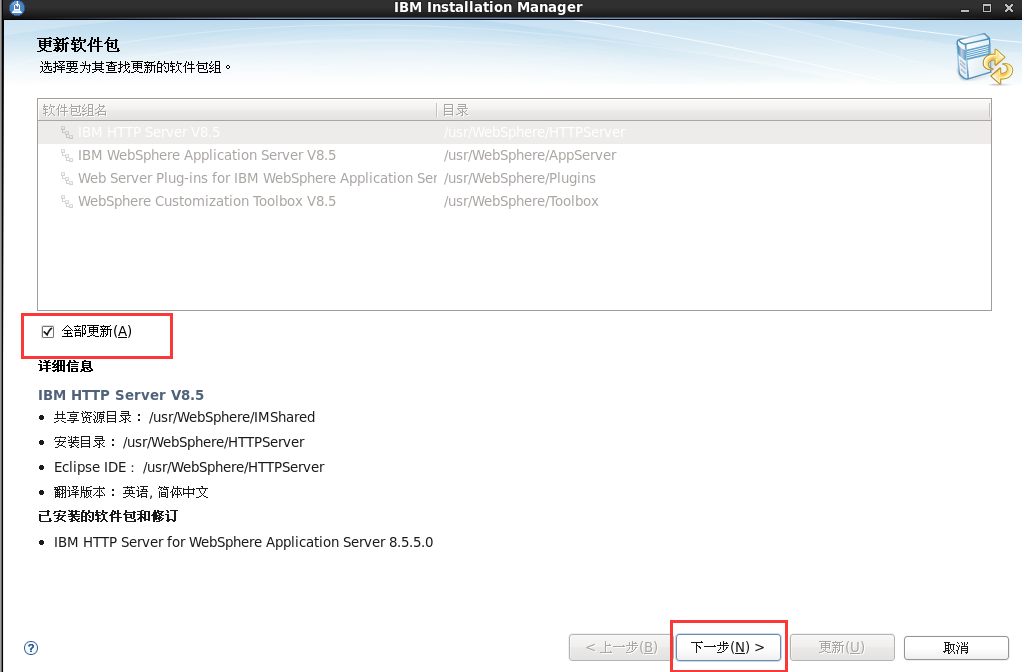Toggle the 全部更新(A) checkbox
Viewport: 1022px width, 672px height.
tap(48, 332)
